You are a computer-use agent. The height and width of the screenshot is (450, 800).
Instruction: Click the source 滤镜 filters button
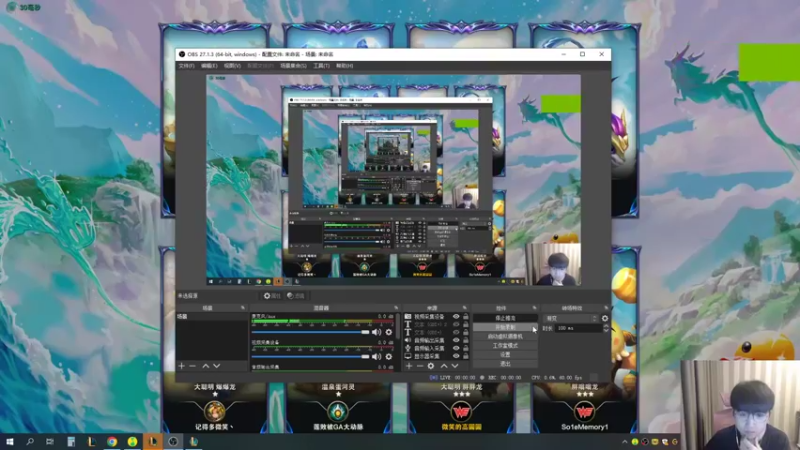(295, 296)
